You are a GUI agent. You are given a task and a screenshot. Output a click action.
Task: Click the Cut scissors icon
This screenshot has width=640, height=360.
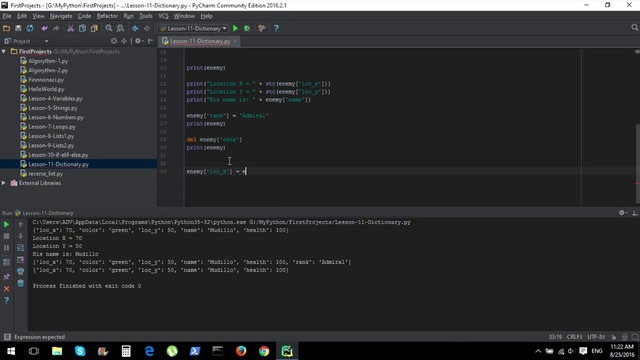[71, 28]
